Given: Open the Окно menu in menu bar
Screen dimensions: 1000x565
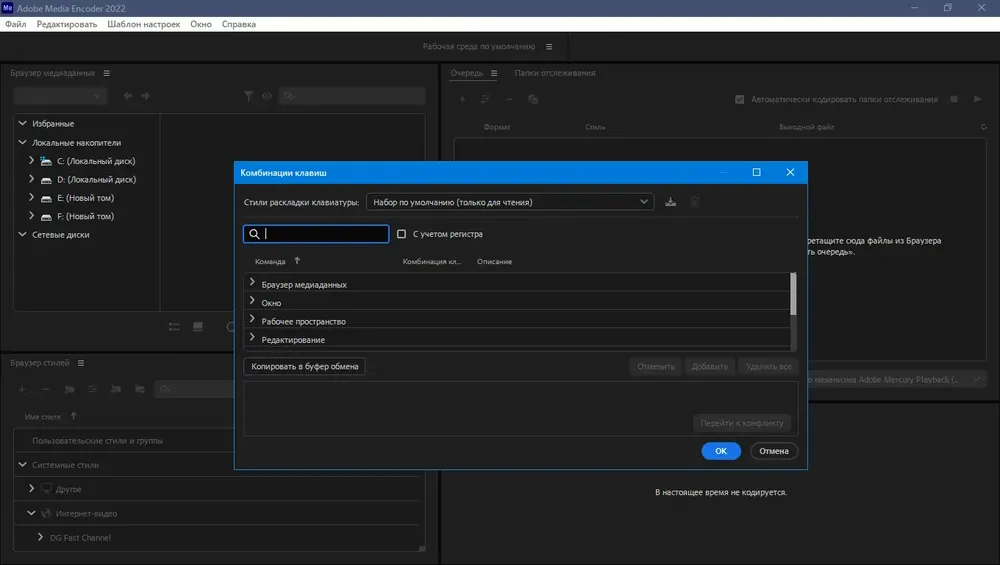Looking at the screenshot, I should tap(201, 24).
